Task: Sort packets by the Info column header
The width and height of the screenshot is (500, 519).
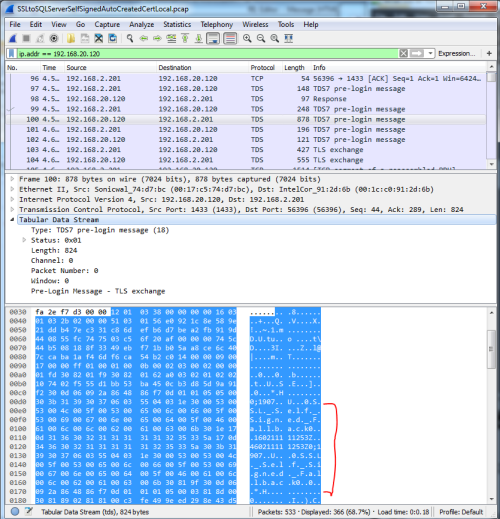Action: (399, 68)
